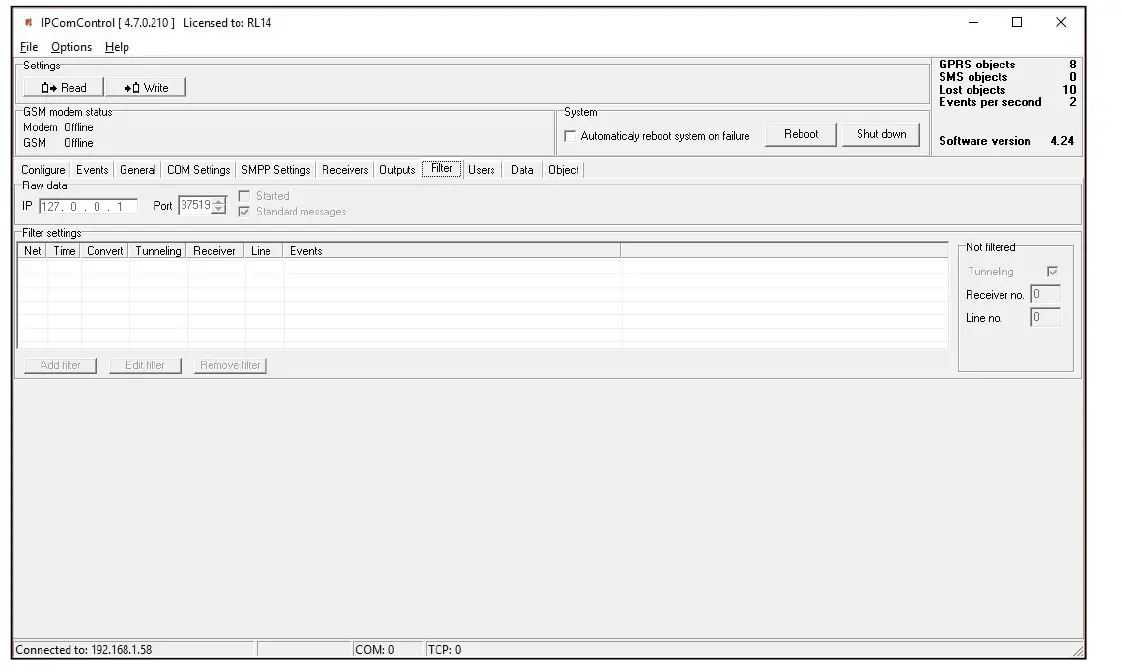Click the Receiver no. input field

pos(1045,294)
